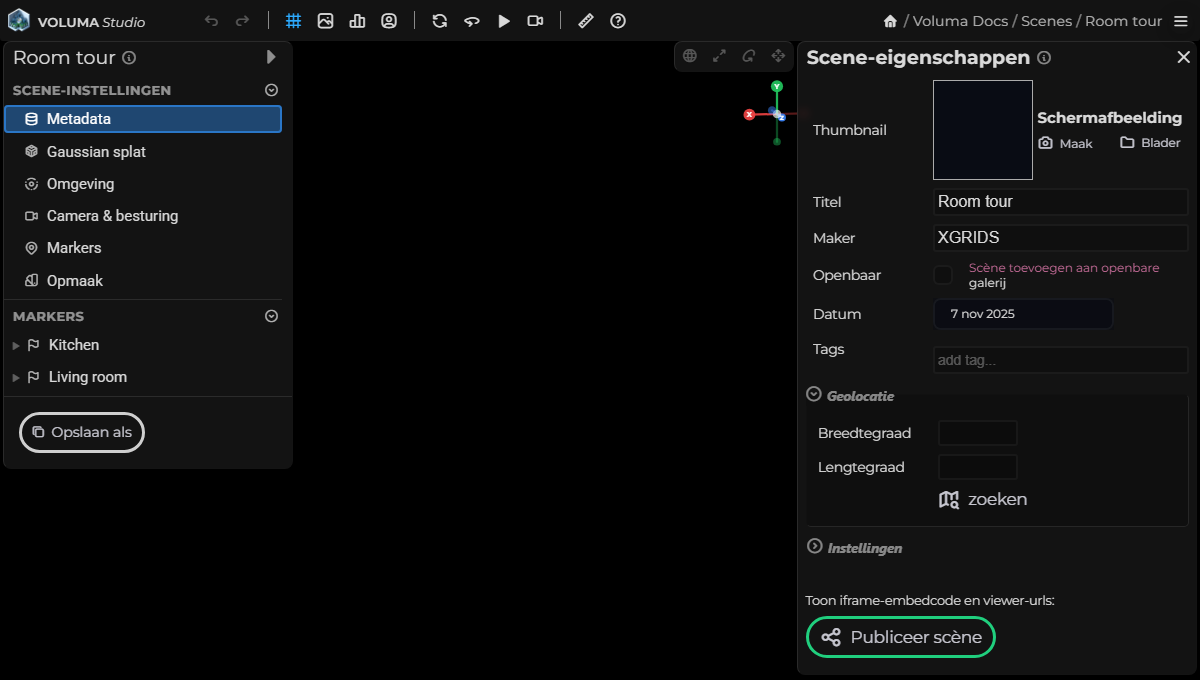Image resolution: width=1200 pixels, height=680 pixels.
Task: Collapse the Geolocatie section
Action: [814, 395]
